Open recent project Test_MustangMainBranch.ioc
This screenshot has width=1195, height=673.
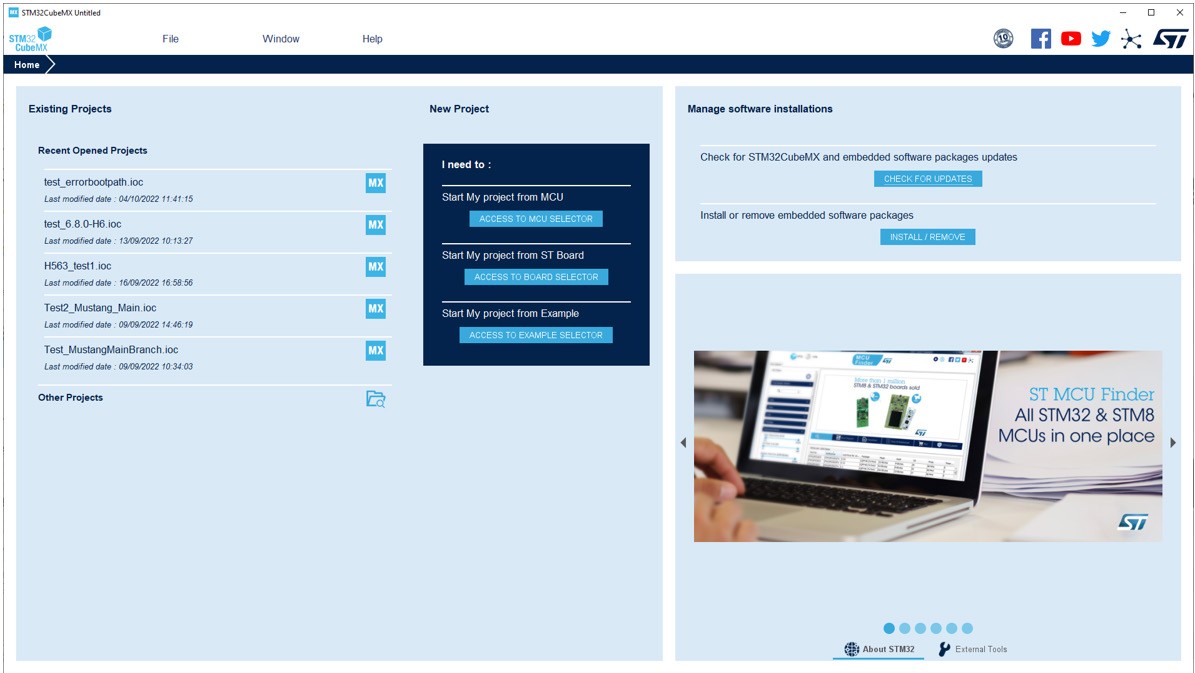111,350
